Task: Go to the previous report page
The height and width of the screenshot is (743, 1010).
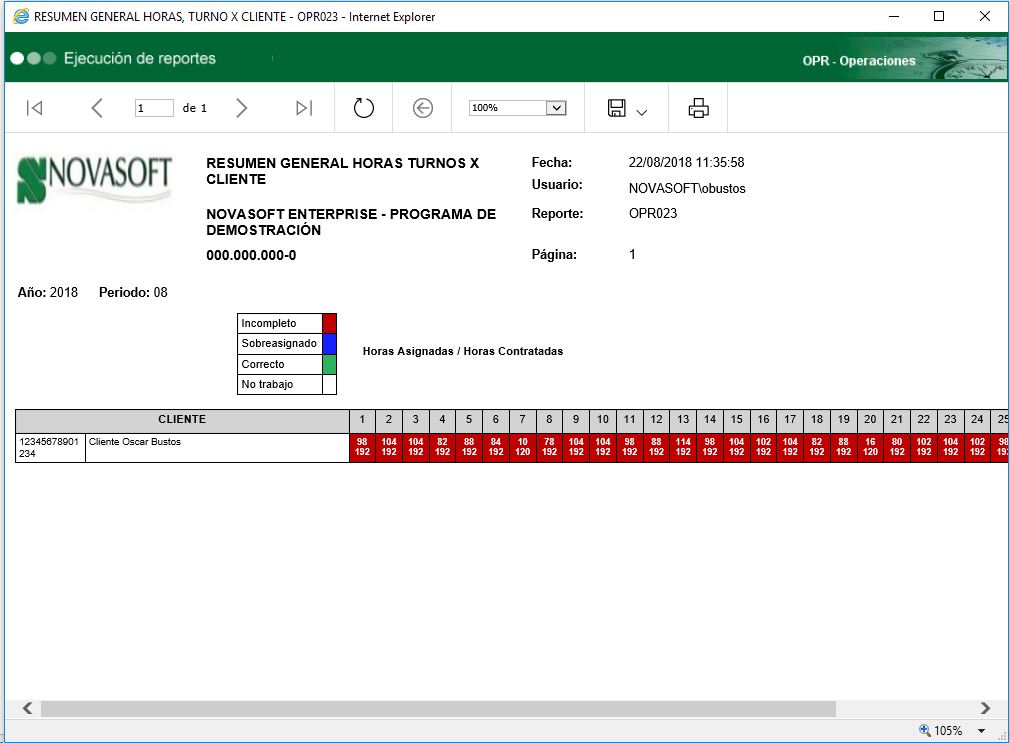Action: point(97,108)
